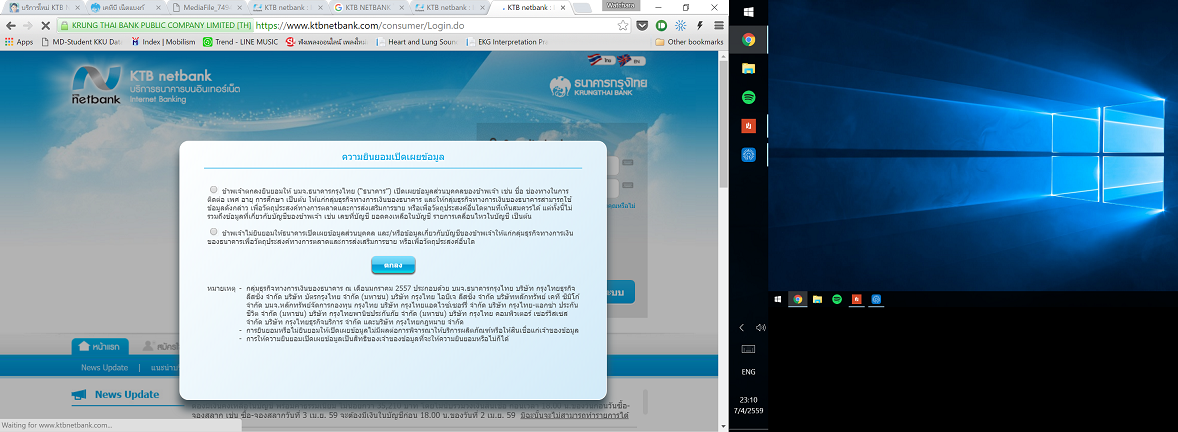Click the forward navigation arrow
Image resolution: width=1178 pixels, height=432 pixels.
point(28,25)
